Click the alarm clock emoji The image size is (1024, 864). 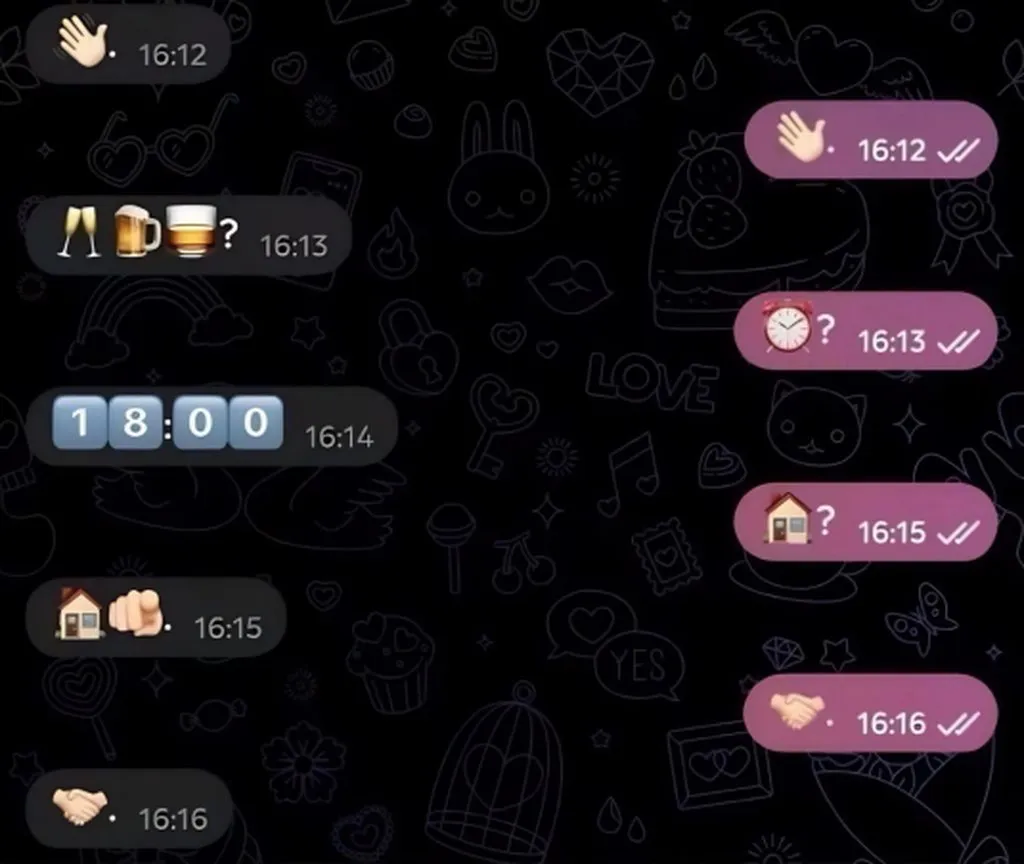click(788, 327)
